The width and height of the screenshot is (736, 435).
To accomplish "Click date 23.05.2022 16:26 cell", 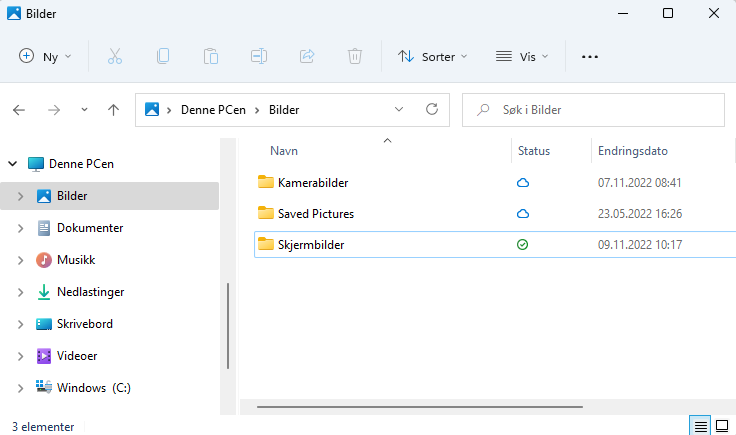I will [640, 214].
